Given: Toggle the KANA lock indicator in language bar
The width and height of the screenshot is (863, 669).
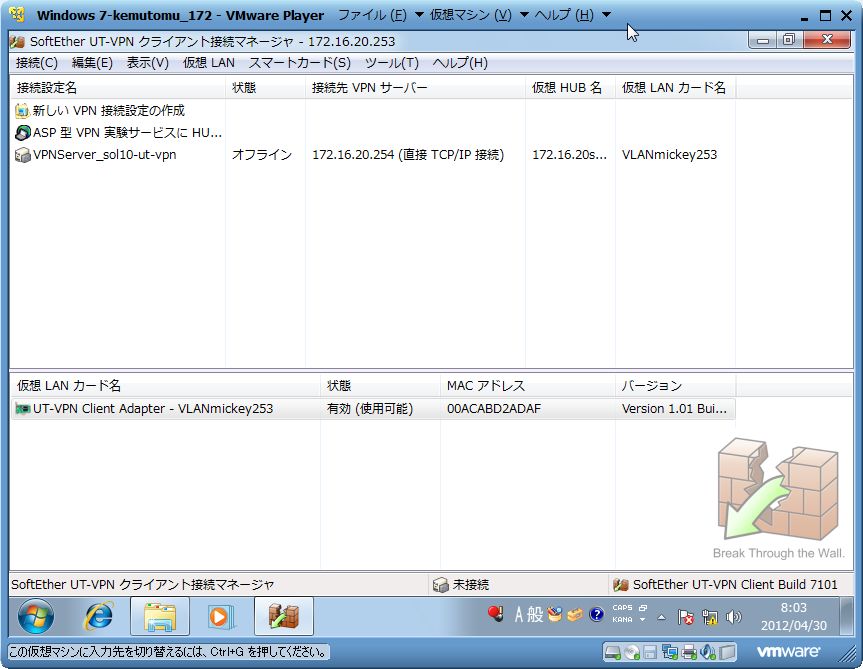Looking at the screenshot, I should [x=622, y=619].
